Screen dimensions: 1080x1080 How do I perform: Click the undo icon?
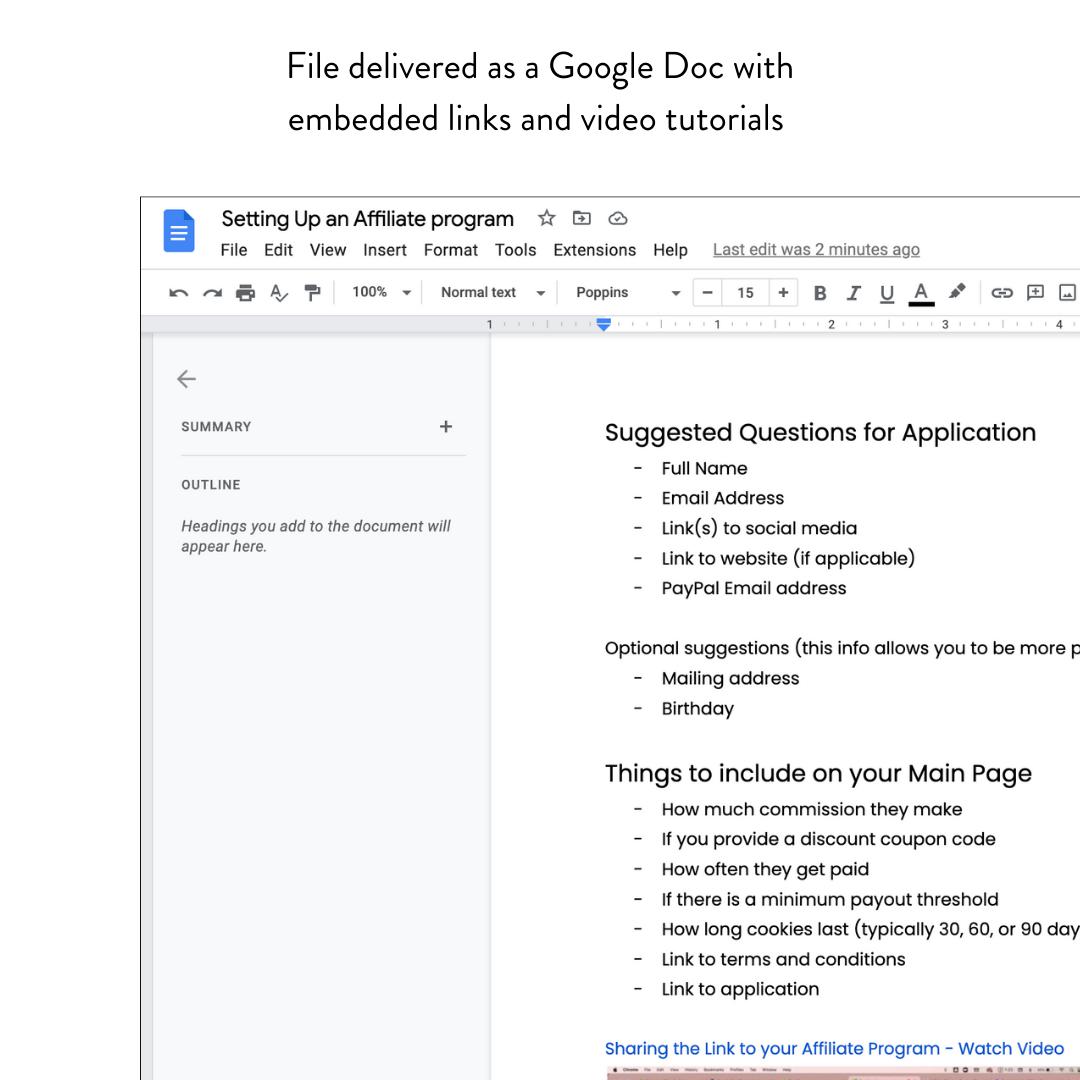click(179, 293)
